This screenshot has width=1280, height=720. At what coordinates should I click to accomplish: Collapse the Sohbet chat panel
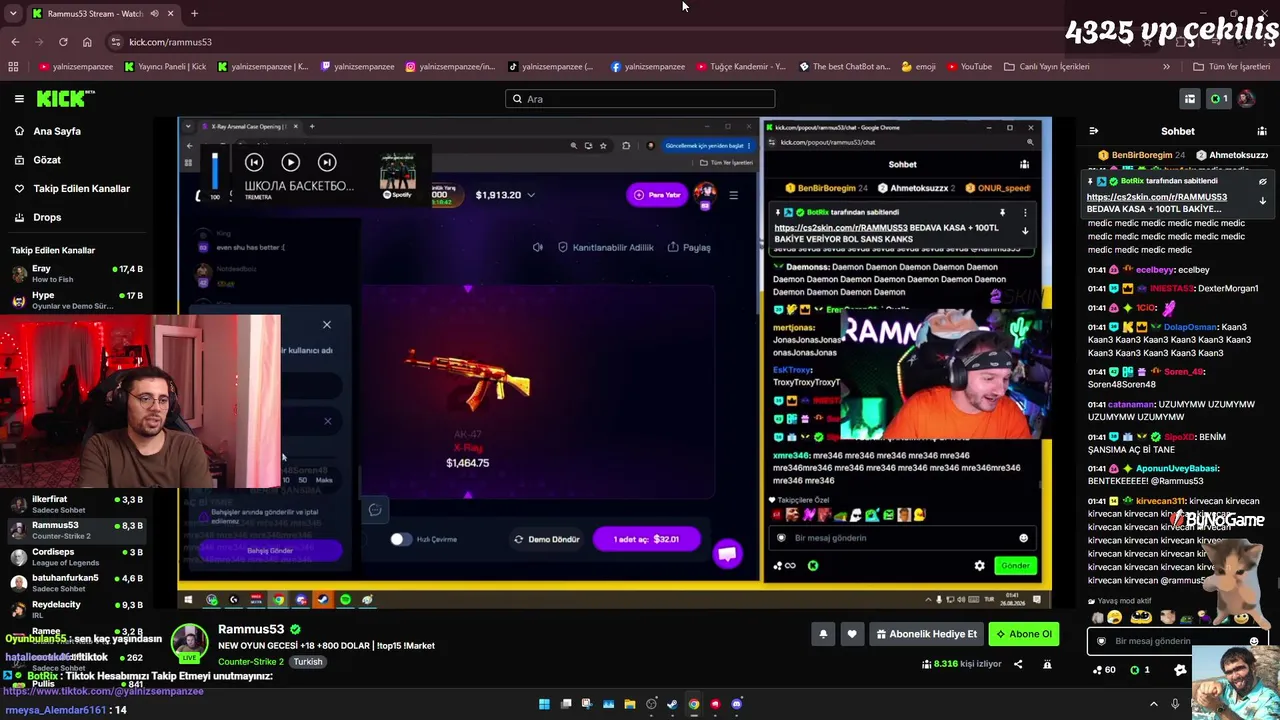click(1094, 131)
